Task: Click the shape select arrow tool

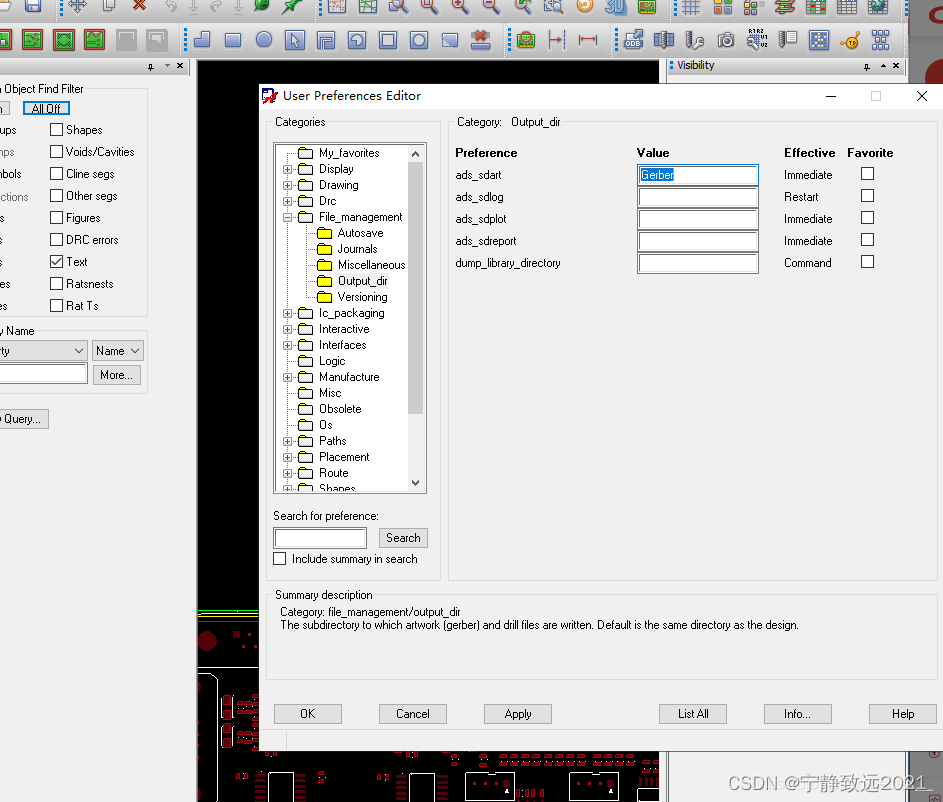Action: (294, 40)
